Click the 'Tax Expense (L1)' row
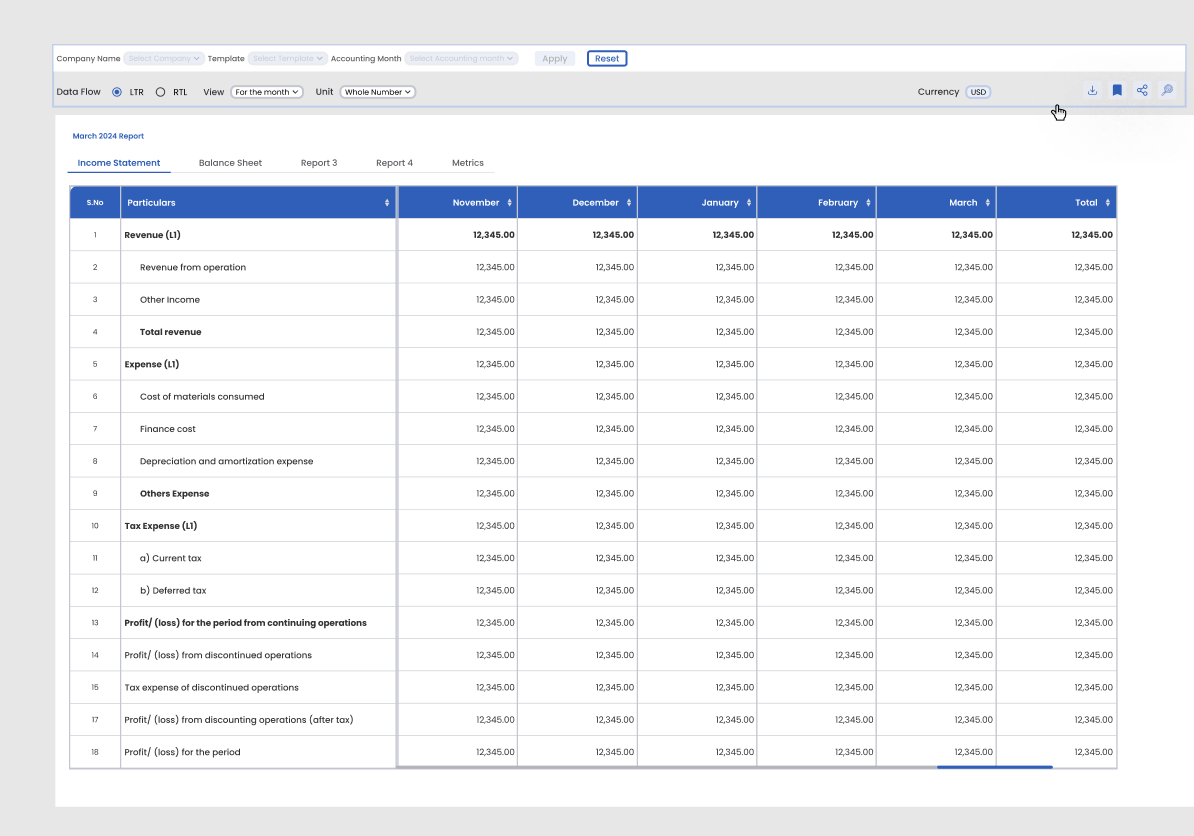 pos(161,526)
